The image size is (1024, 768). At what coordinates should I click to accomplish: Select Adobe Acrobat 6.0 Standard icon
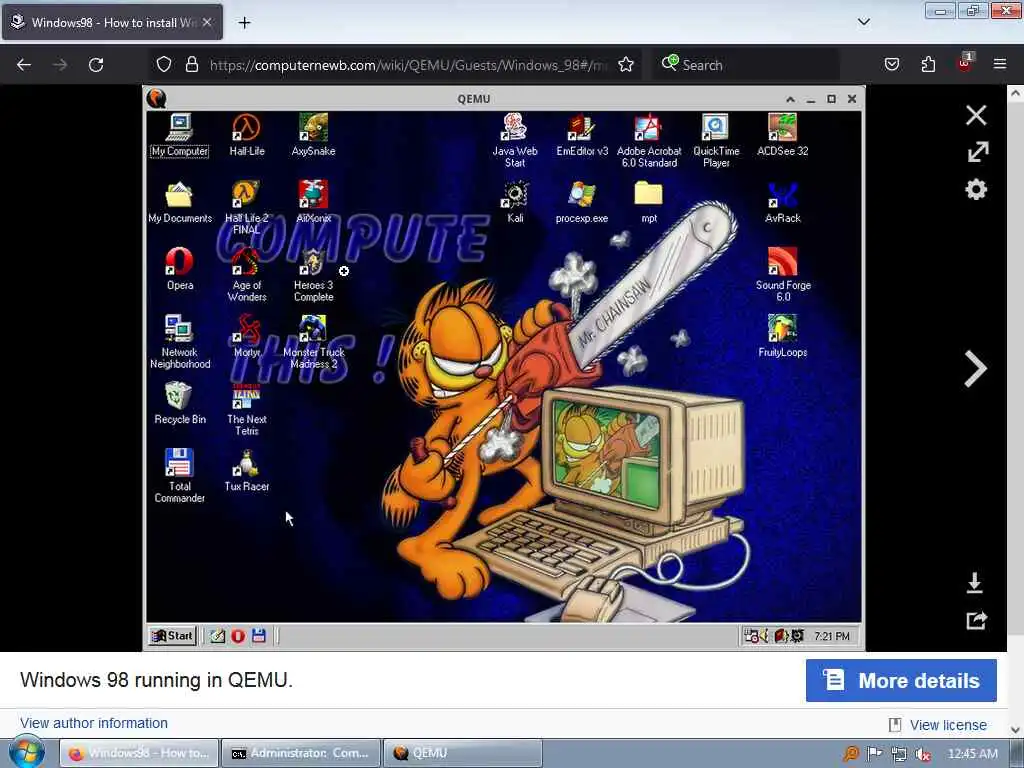pyautogui.click(x=648, y=140)
